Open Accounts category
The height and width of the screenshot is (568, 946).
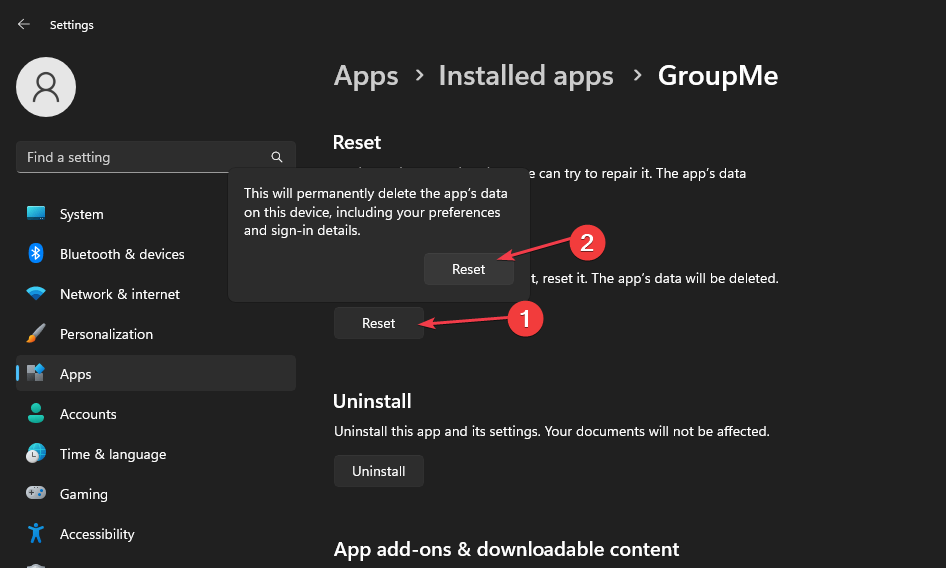tap(156, 413)
